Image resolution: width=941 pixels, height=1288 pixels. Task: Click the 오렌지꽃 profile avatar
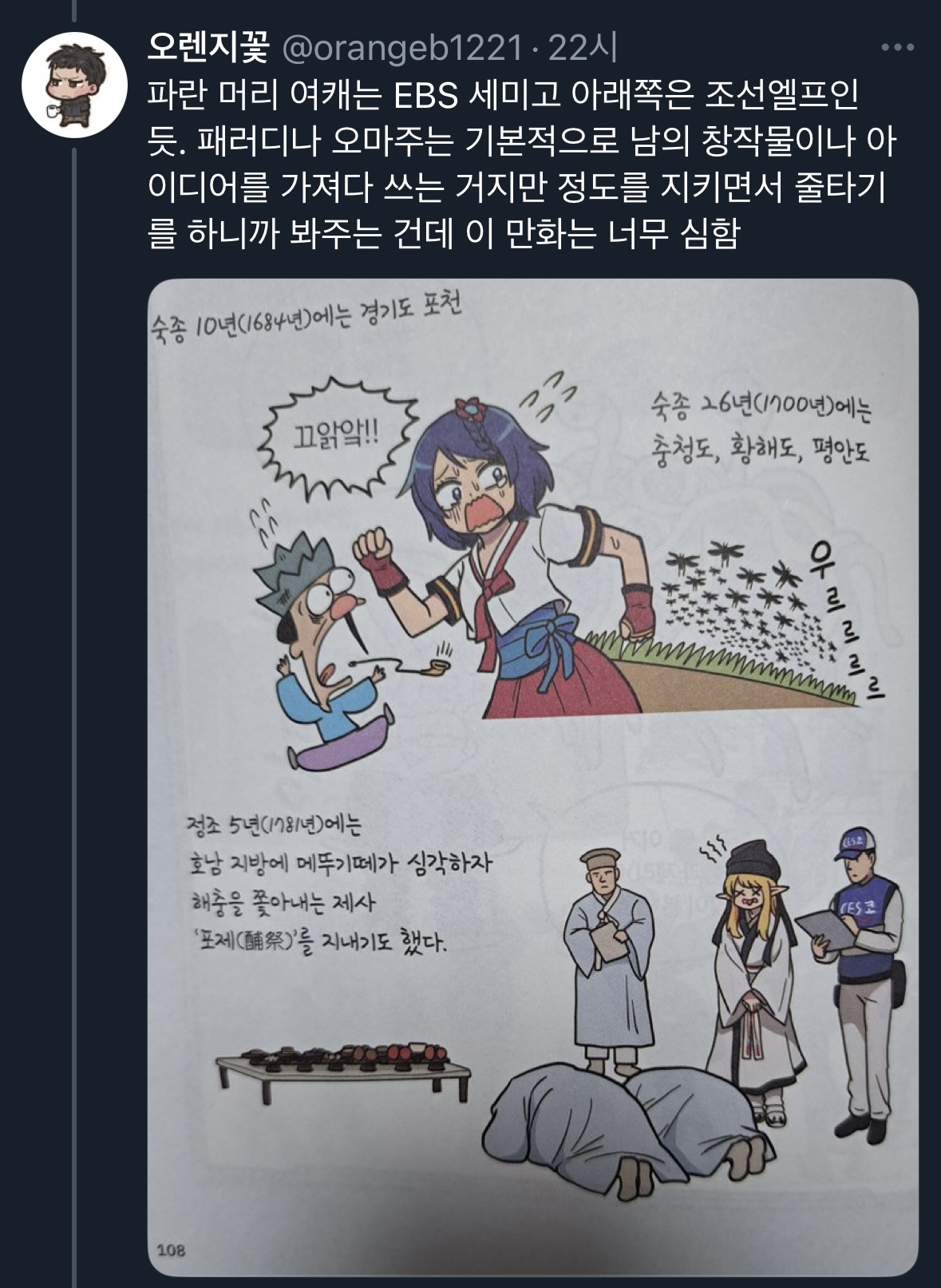(x=73, y=85)
